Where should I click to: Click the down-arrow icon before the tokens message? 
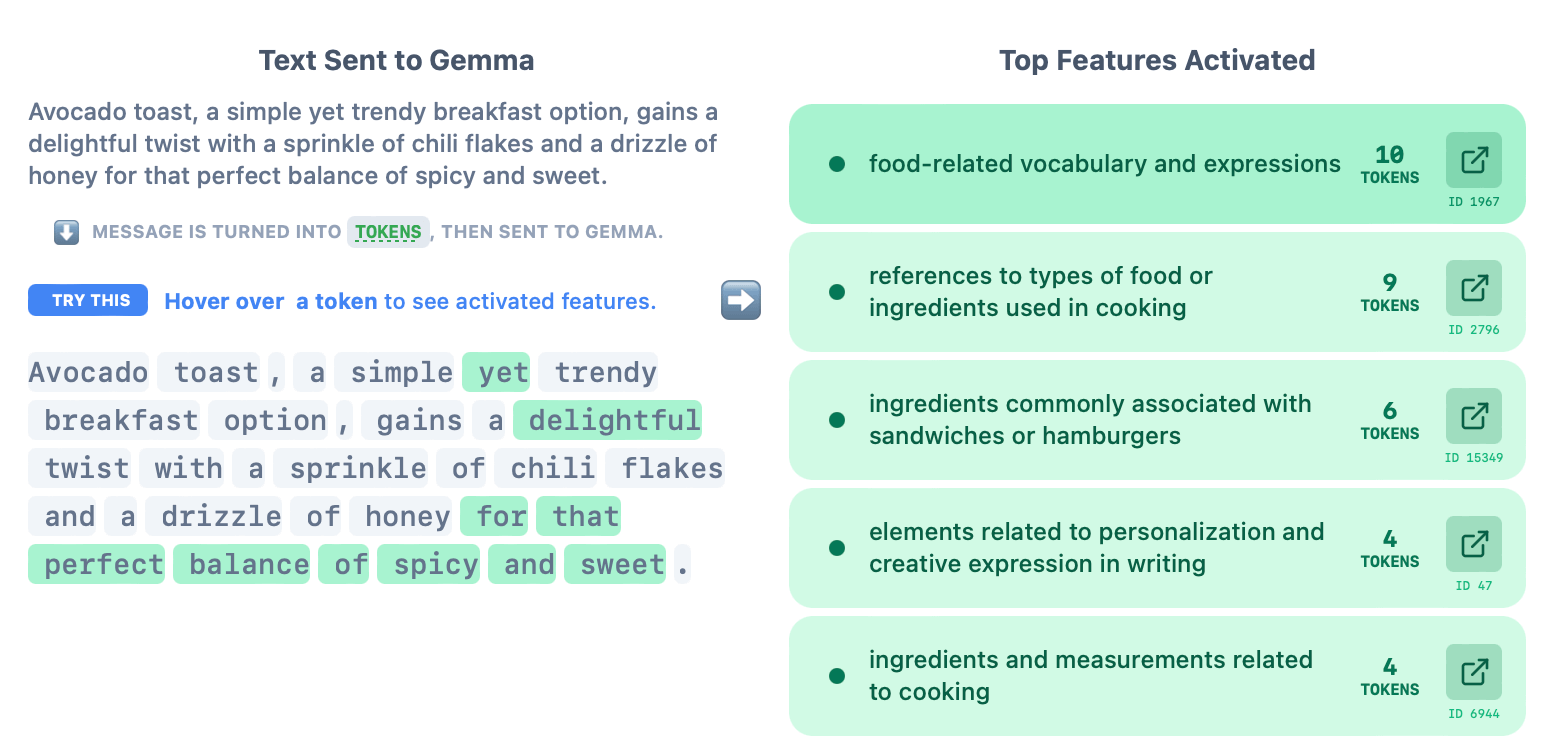coord(65,231)
